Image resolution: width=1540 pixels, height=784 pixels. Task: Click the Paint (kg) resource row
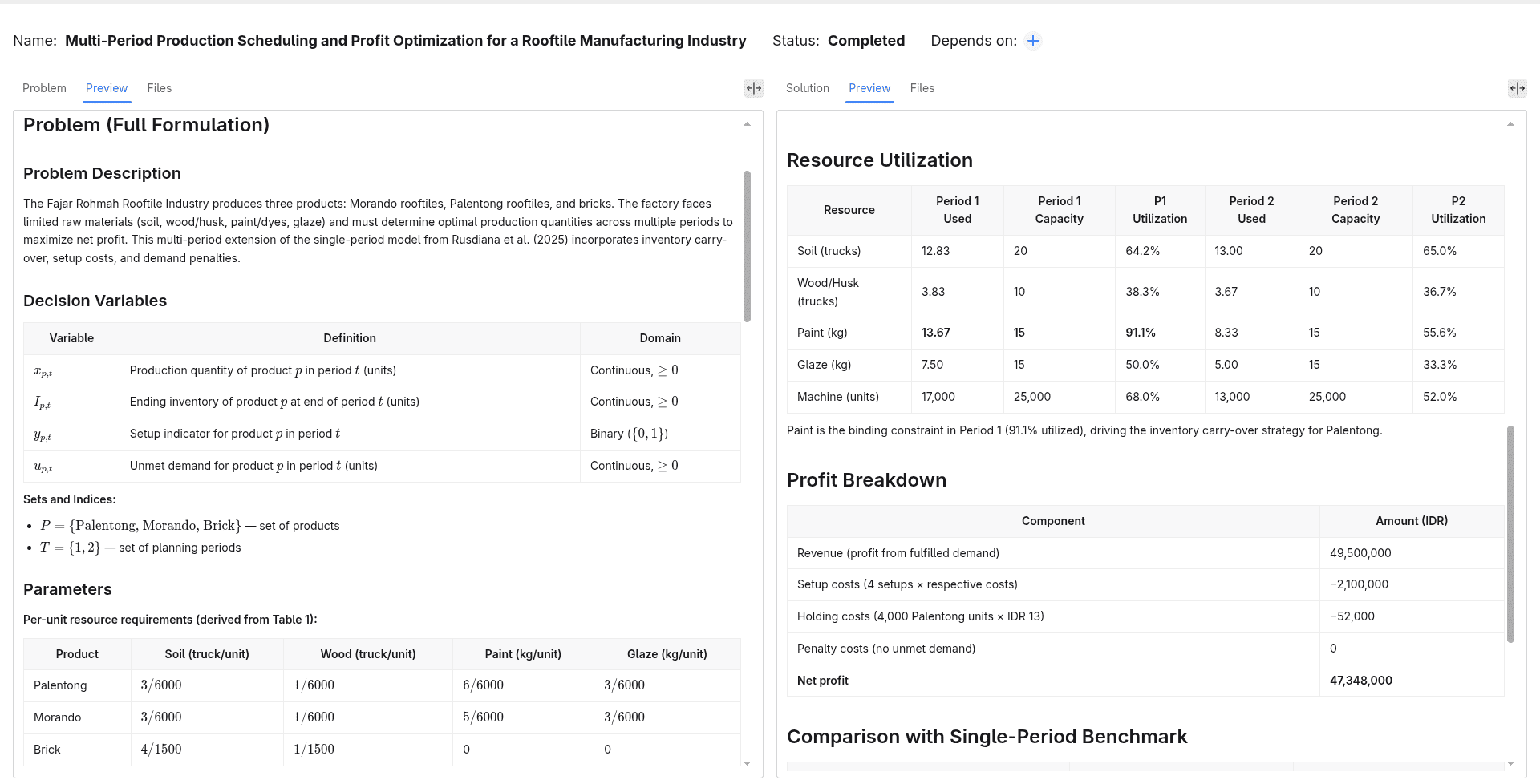click(x=1145, y=333)
